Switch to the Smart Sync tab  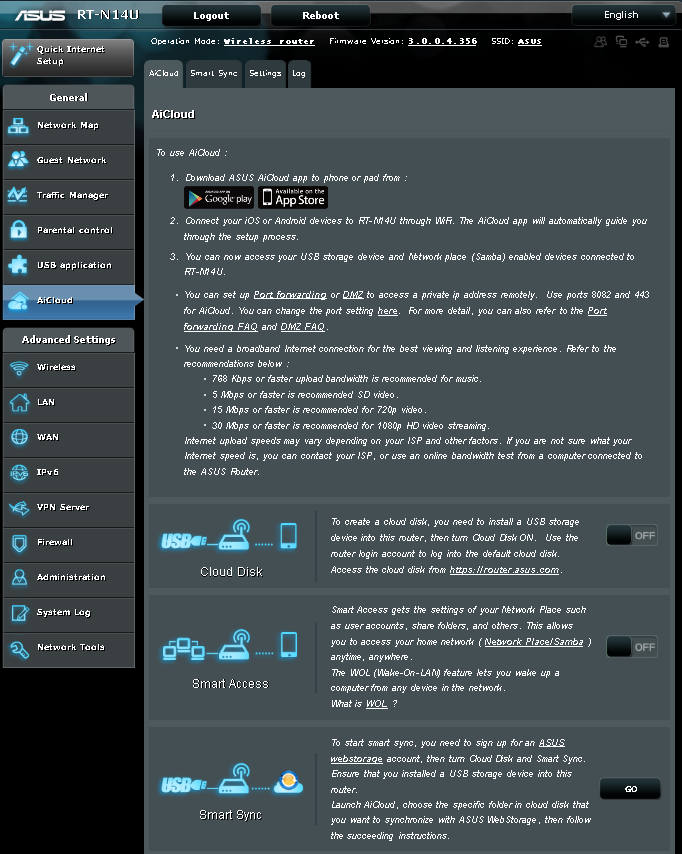214,74
